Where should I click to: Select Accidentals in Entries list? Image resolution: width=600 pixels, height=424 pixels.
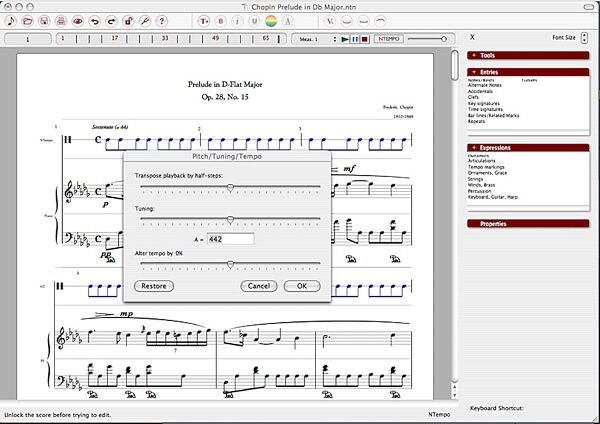pos(480,91)
